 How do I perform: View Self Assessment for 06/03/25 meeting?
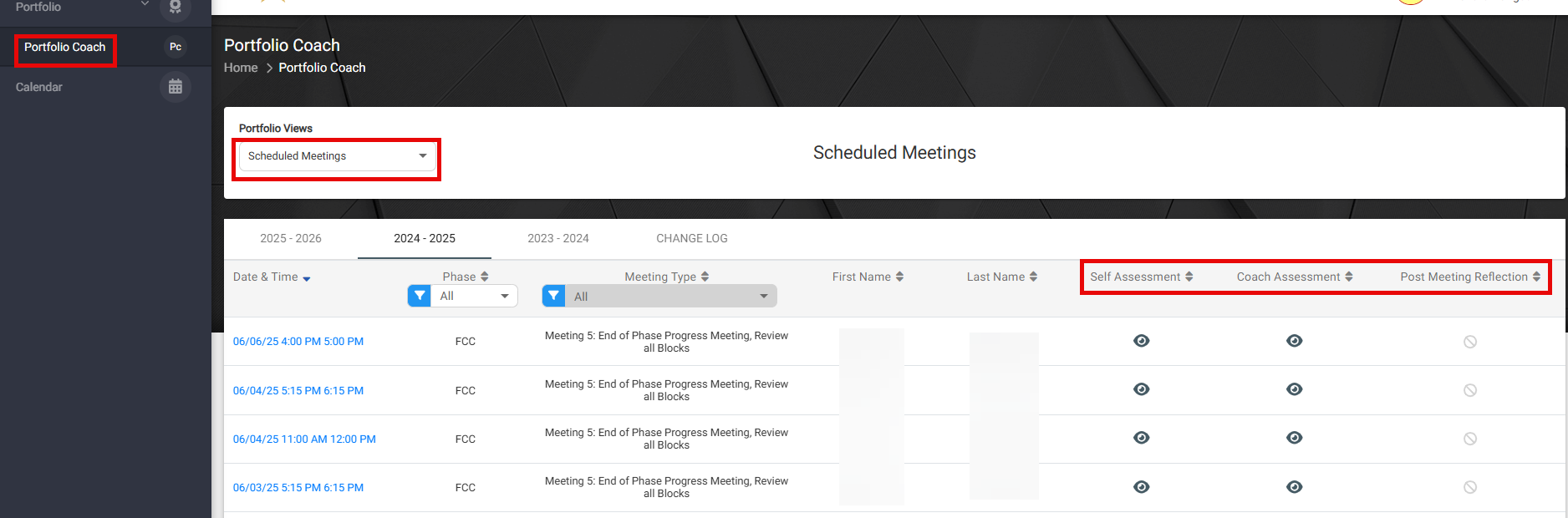1141,487
